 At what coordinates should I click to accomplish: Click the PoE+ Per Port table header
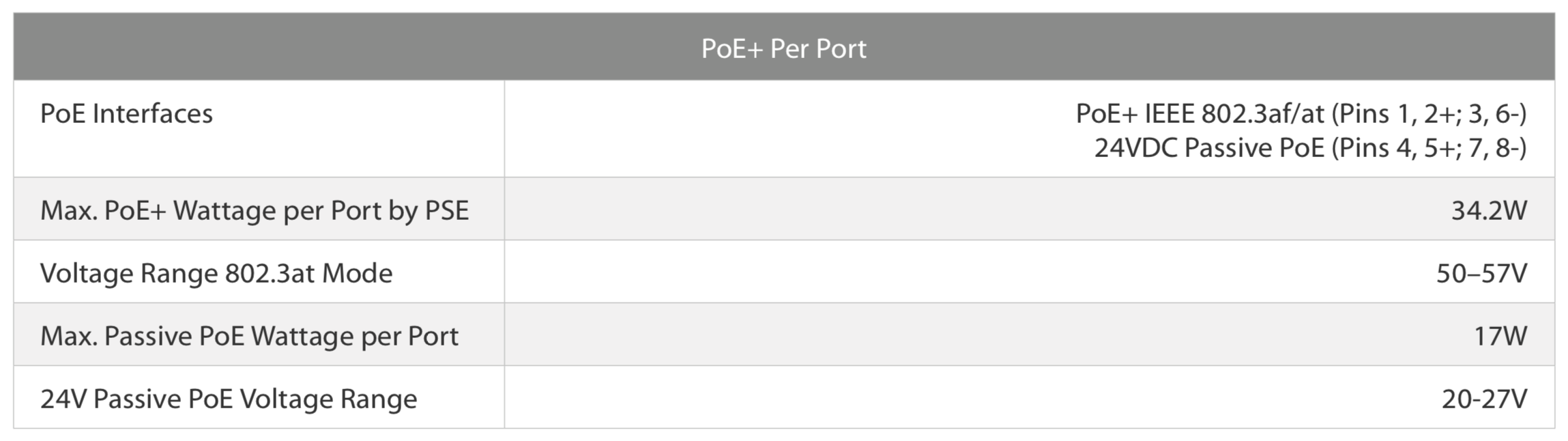tap(783, 47)
